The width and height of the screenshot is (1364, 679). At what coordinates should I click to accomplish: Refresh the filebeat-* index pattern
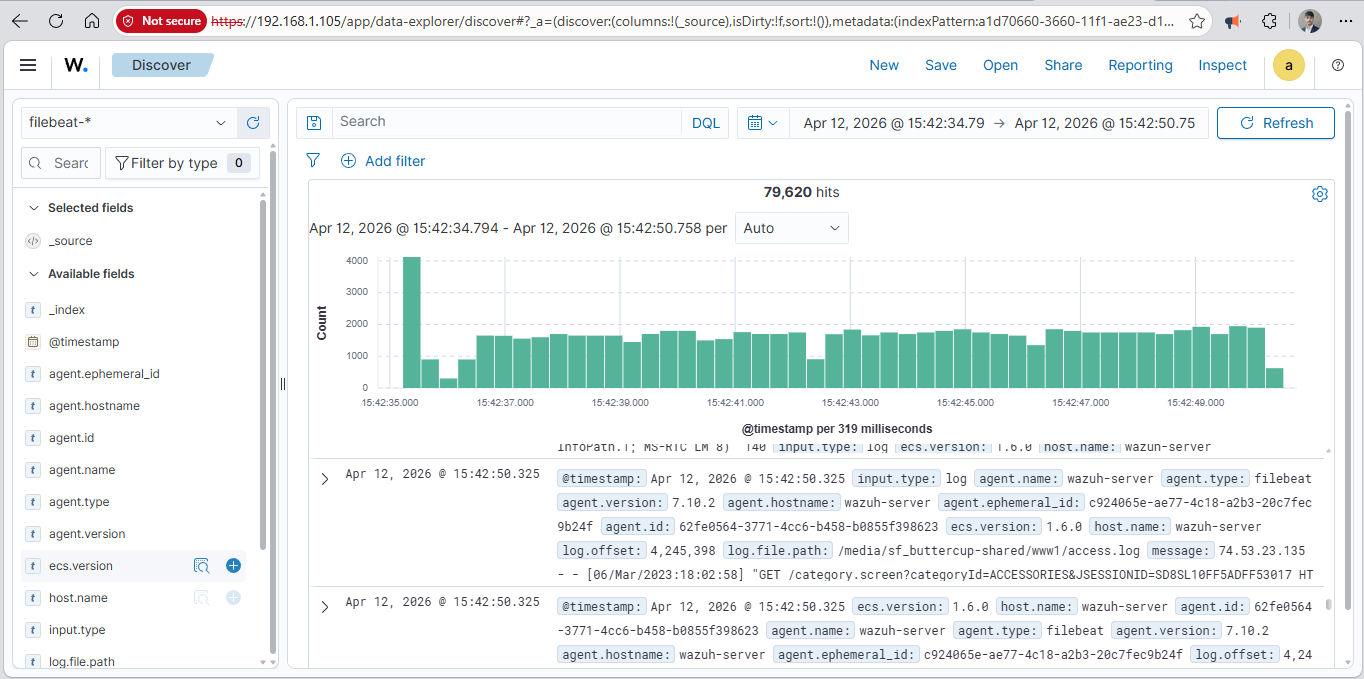click(x=253, y=121)
